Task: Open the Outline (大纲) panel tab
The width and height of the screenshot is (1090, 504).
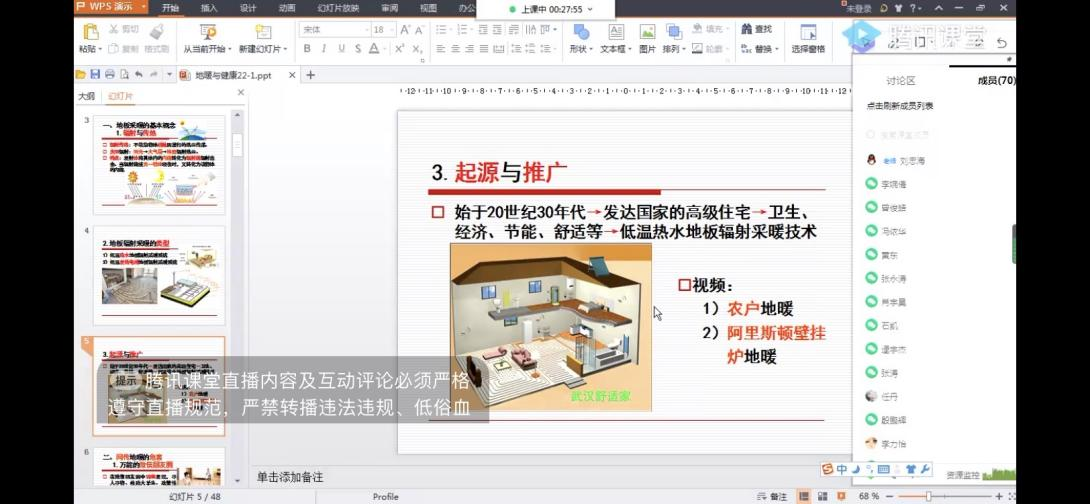Action: coord(87,96)
